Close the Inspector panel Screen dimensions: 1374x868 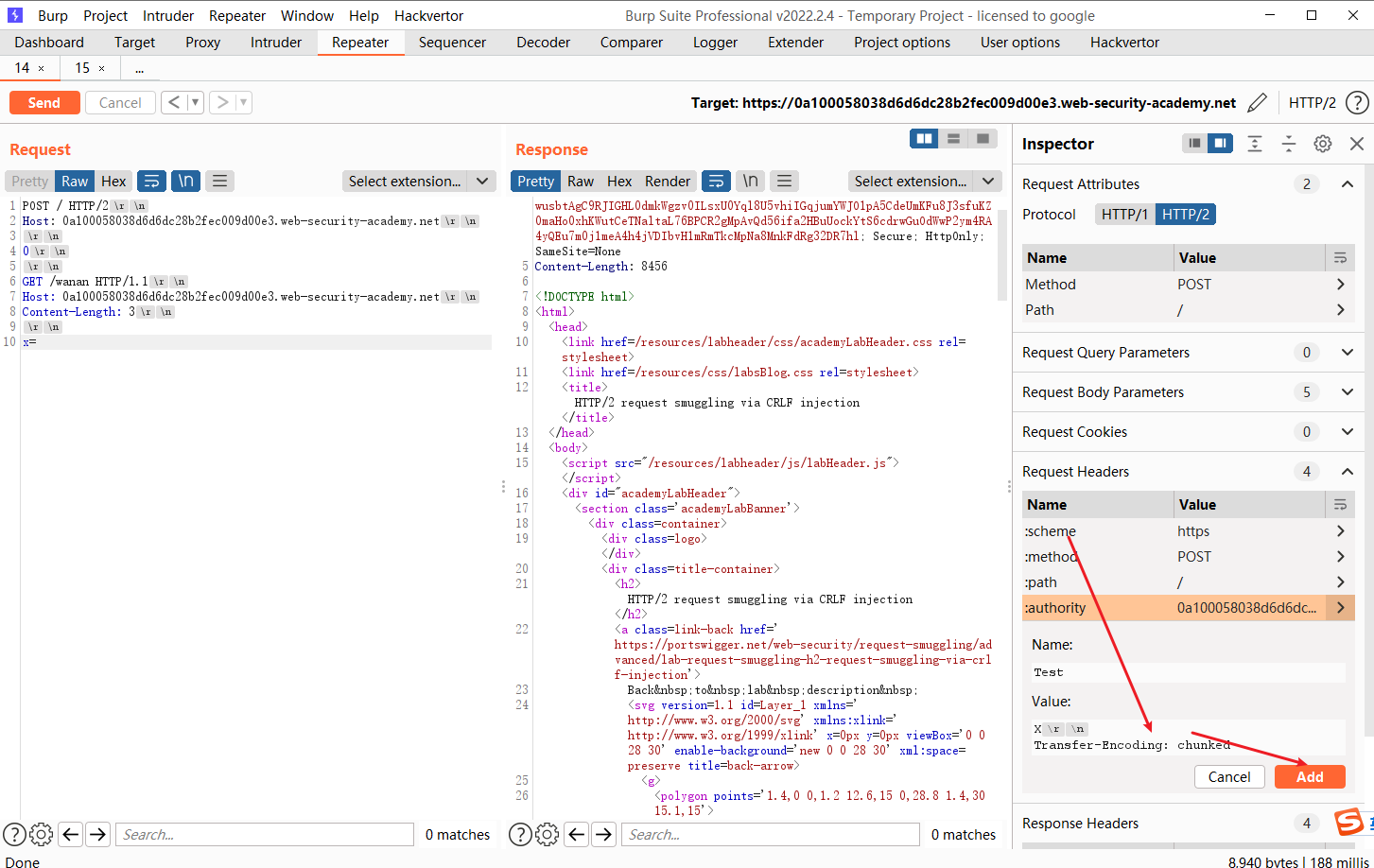click(1357, 144)
